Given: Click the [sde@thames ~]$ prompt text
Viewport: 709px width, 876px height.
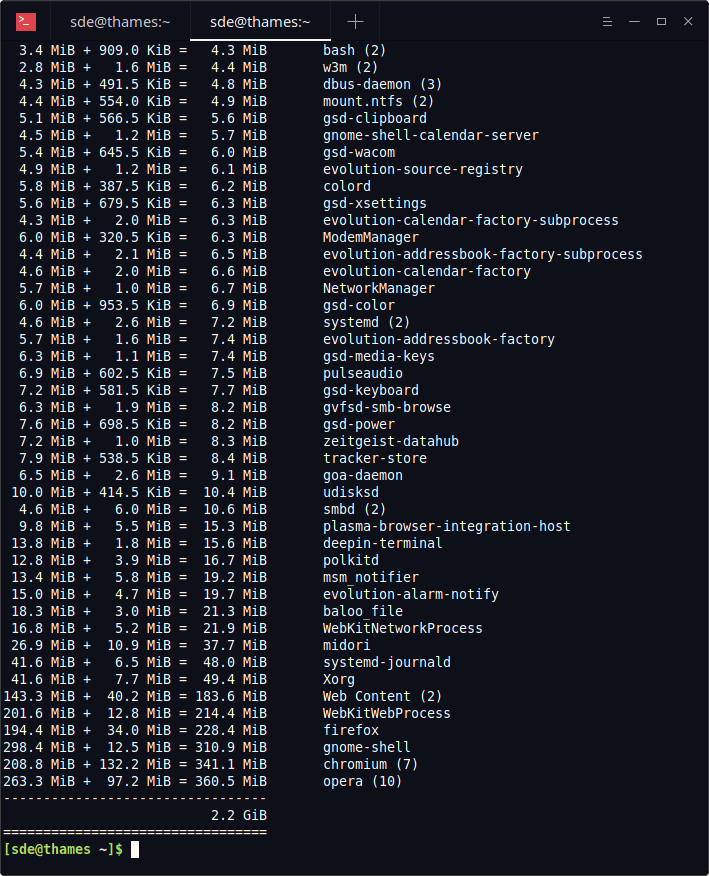Looking at the screenshot, I should [x=63, y=849].
